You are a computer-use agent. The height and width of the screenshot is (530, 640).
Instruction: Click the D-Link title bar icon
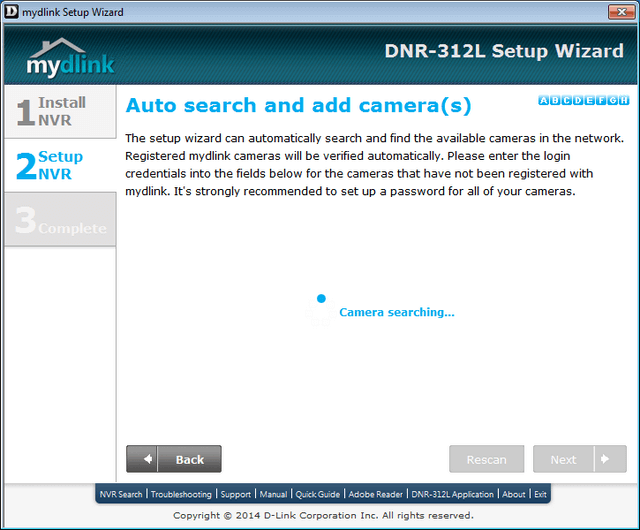click(11, 11)
